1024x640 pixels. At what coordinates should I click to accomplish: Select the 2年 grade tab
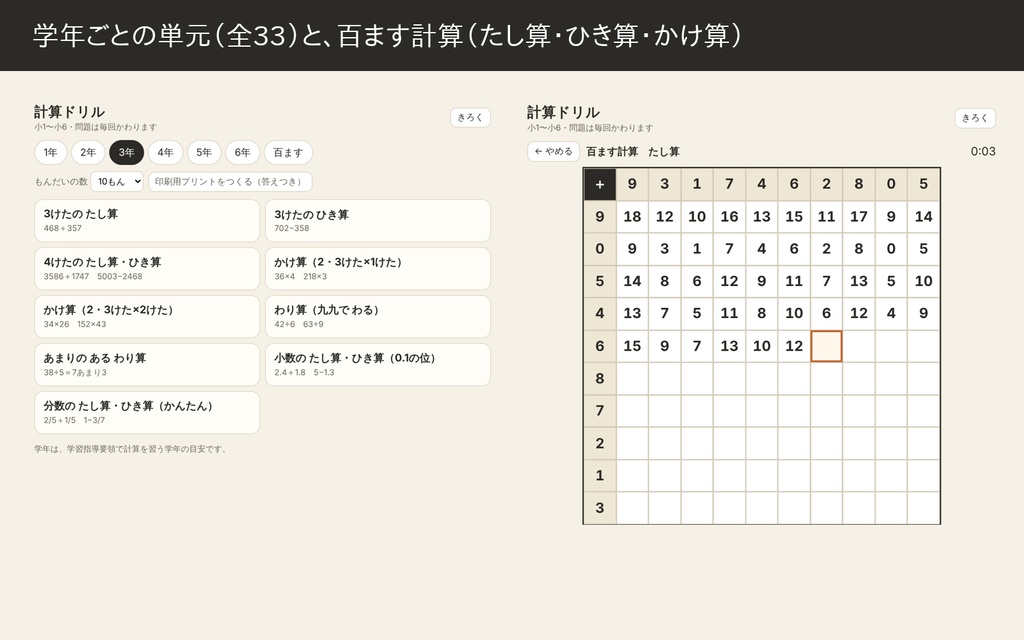click(88, 153)
